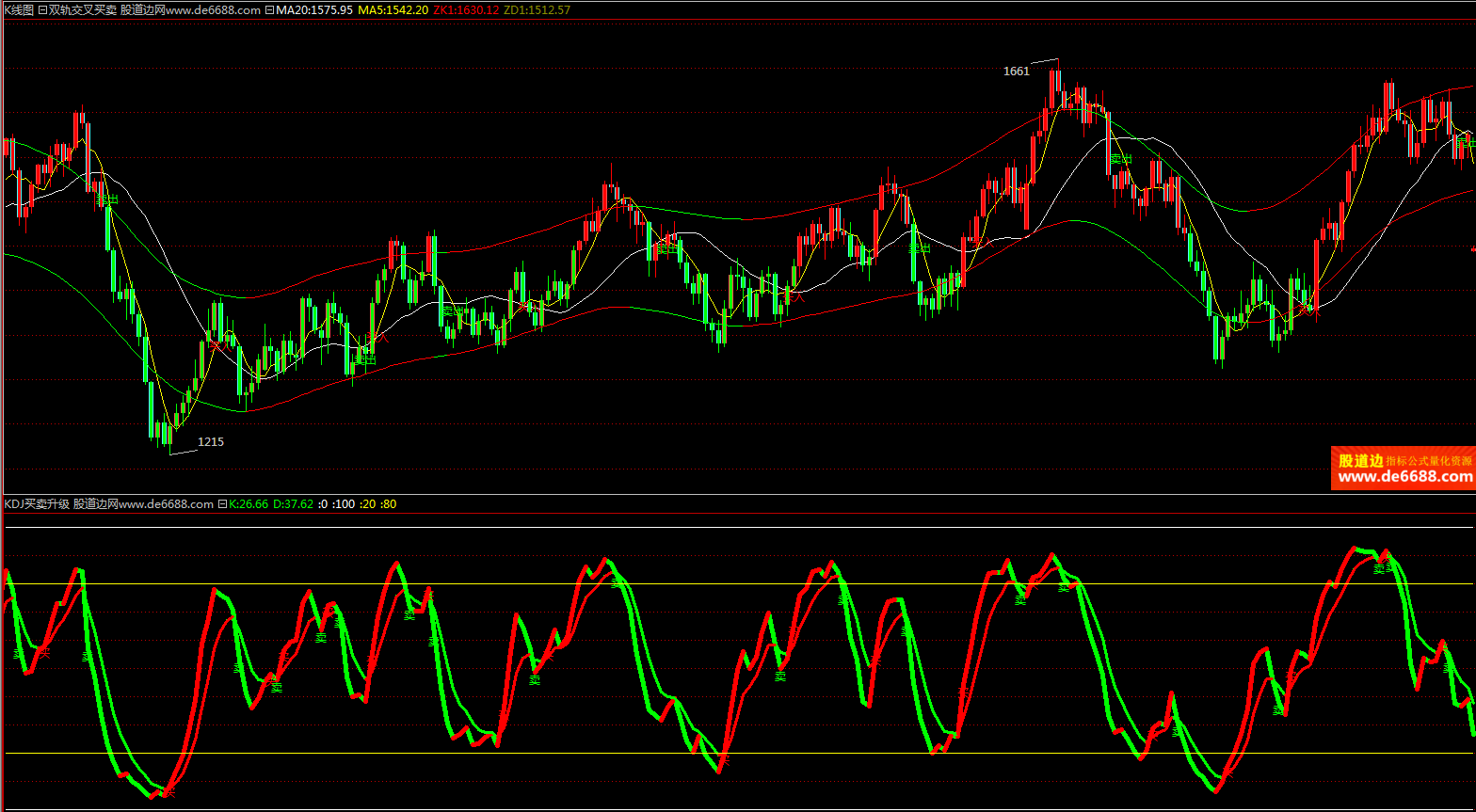This screenshot has width=1476, height=812.
Task: Toggle the box icon before K:26.66
Action: tap(222, 504)
